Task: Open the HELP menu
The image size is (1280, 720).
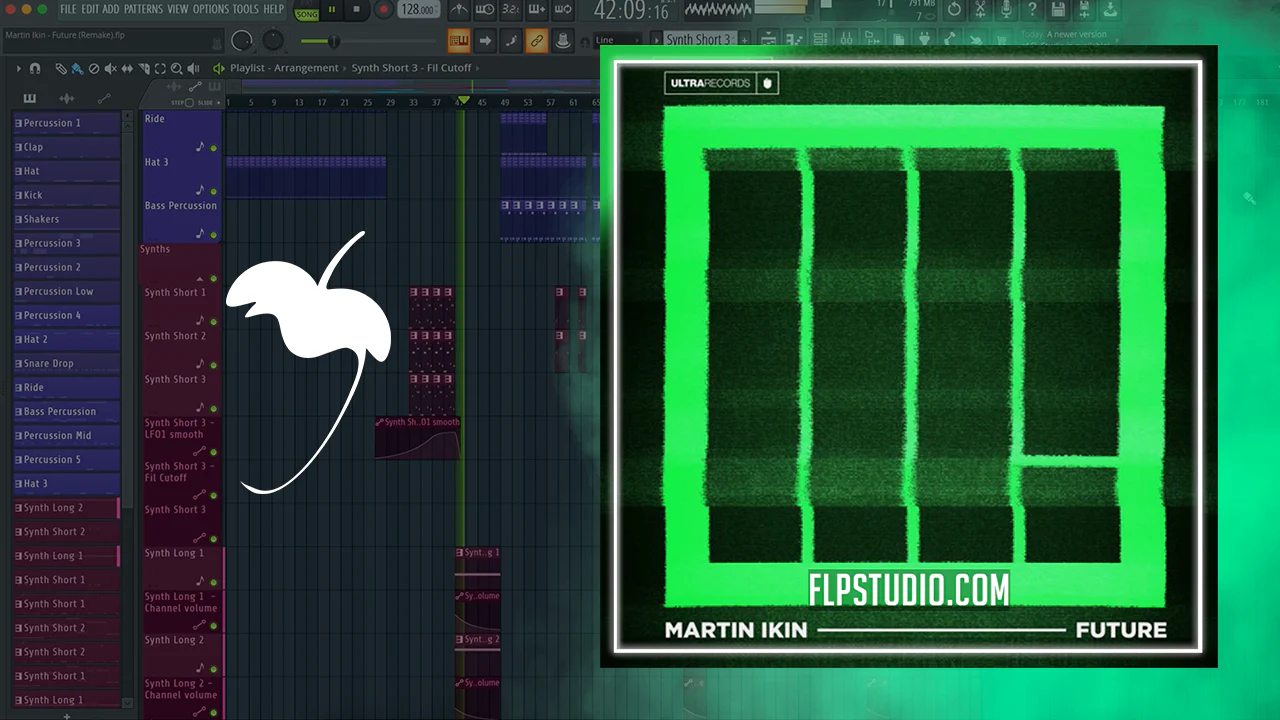Action: coord(273,9)
